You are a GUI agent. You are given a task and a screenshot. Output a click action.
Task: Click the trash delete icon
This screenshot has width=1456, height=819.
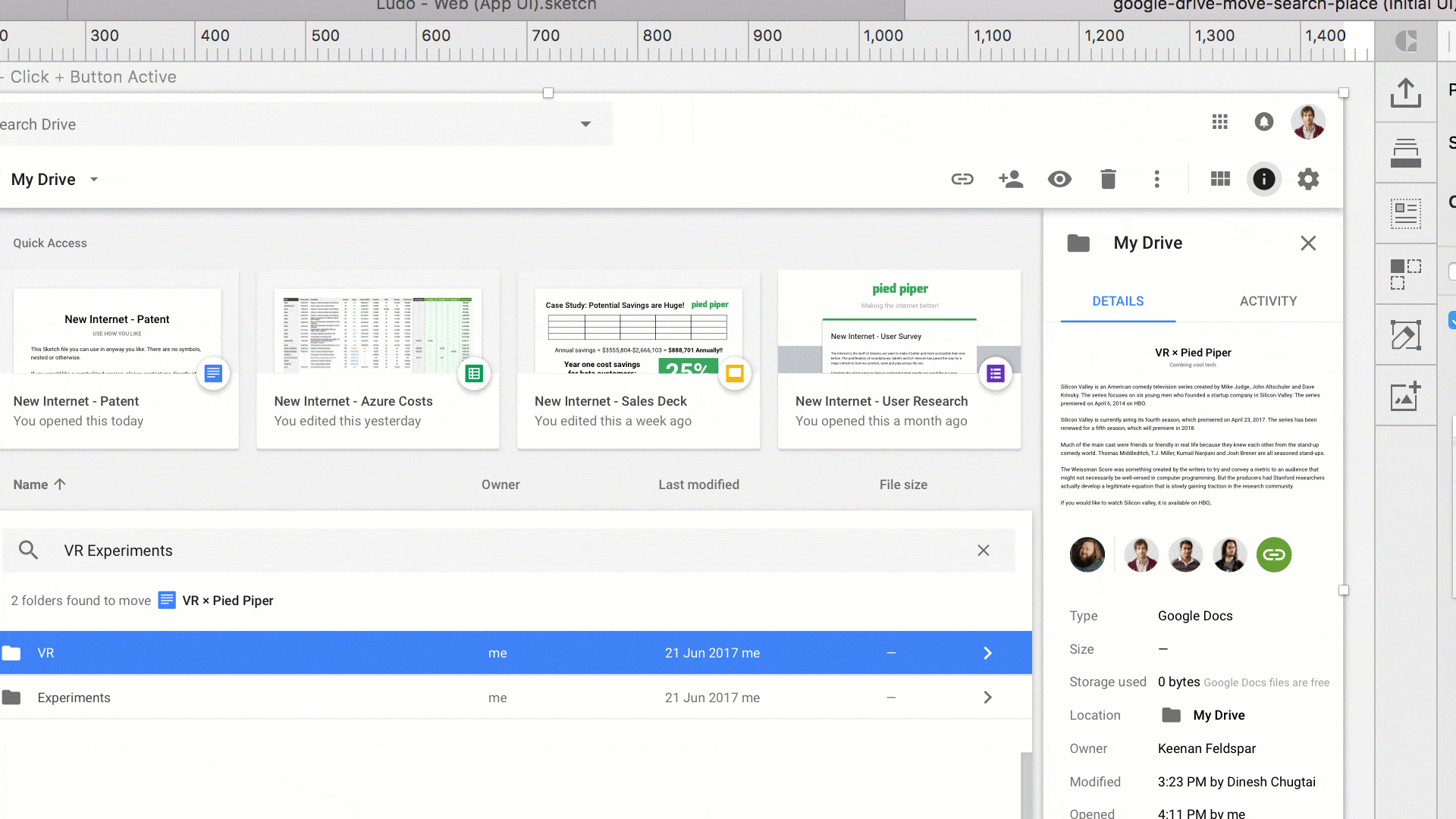pos(1108,179)
